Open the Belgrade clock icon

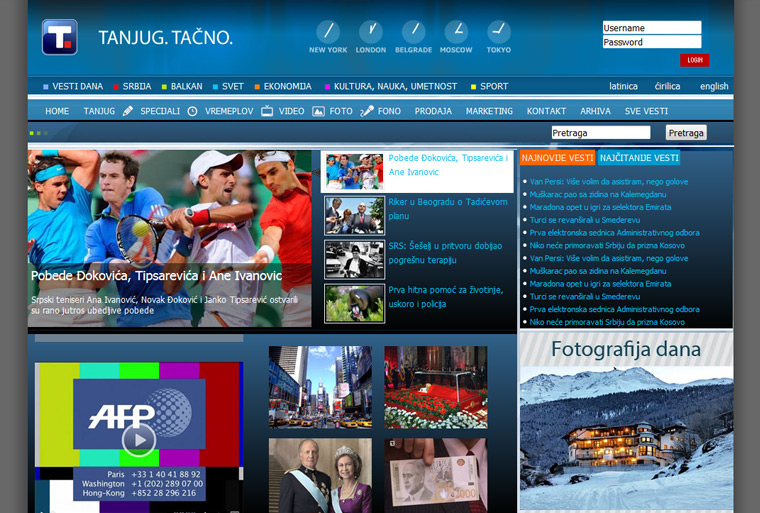tap(413, 32)
